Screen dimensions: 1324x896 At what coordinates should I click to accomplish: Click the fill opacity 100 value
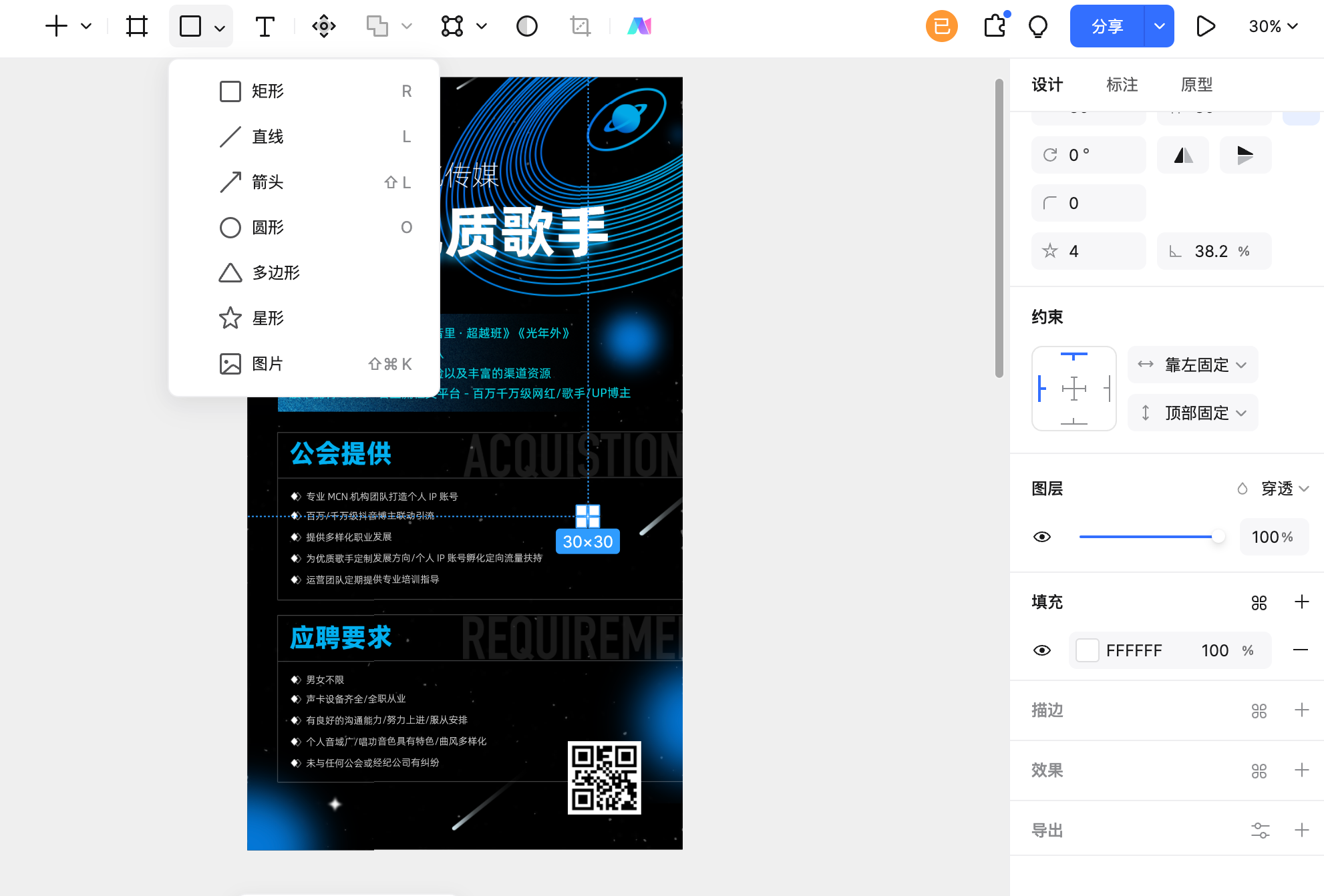point(1215,650)
